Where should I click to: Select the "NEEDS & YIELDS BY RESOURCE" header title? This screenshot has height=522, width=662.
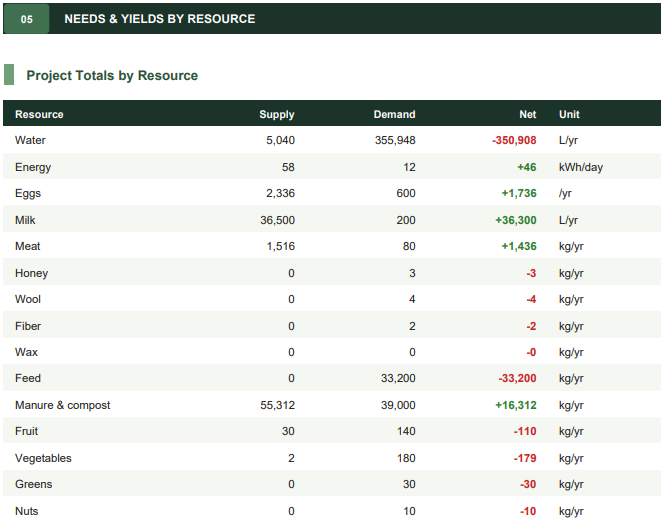tap(160, 19)
